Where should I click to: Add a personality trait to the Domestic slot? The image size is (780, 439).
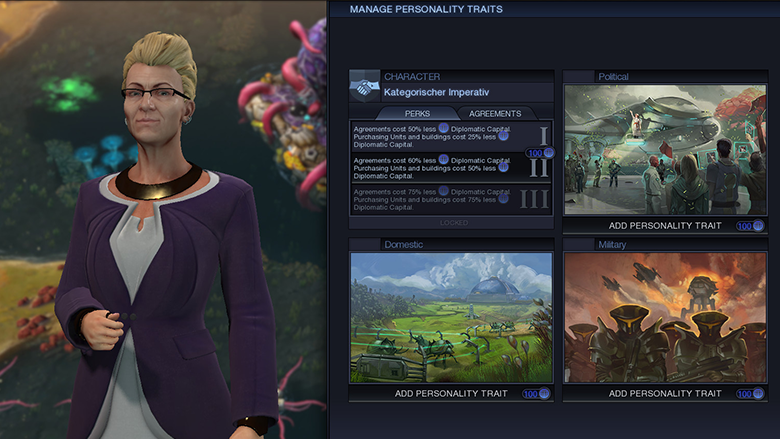pyautogui.click(x=451, y=394)
